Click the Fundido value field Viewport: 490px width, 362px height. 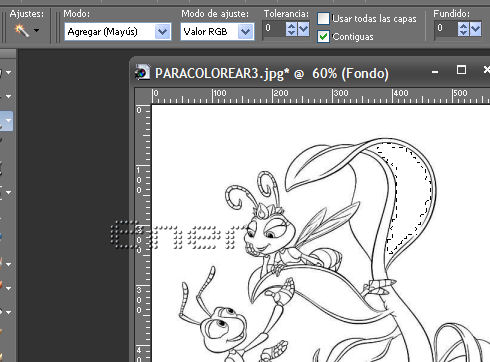pos(446,29)
